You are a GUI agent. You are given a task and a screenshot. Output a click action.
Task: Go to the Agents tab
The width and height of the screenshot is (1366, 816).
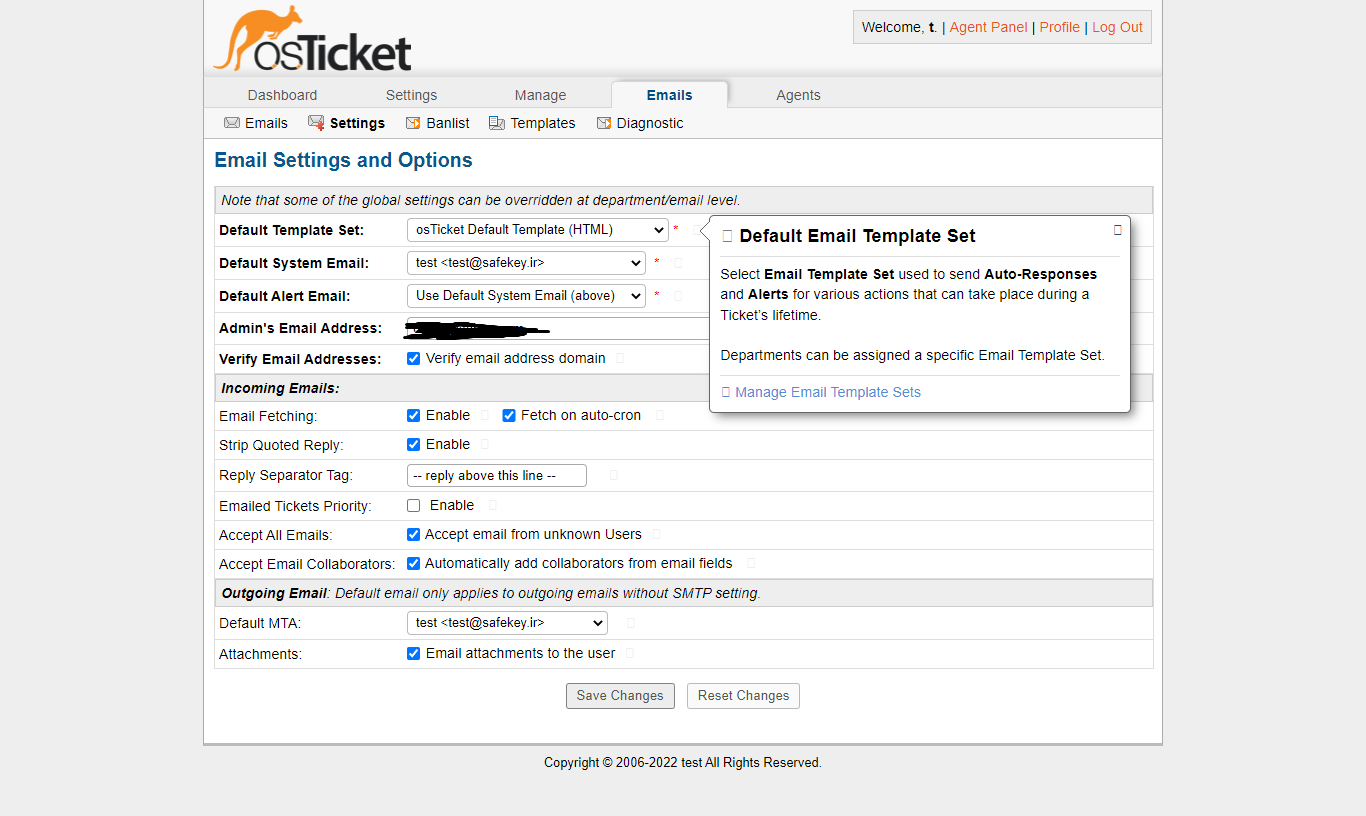point(798,95)
